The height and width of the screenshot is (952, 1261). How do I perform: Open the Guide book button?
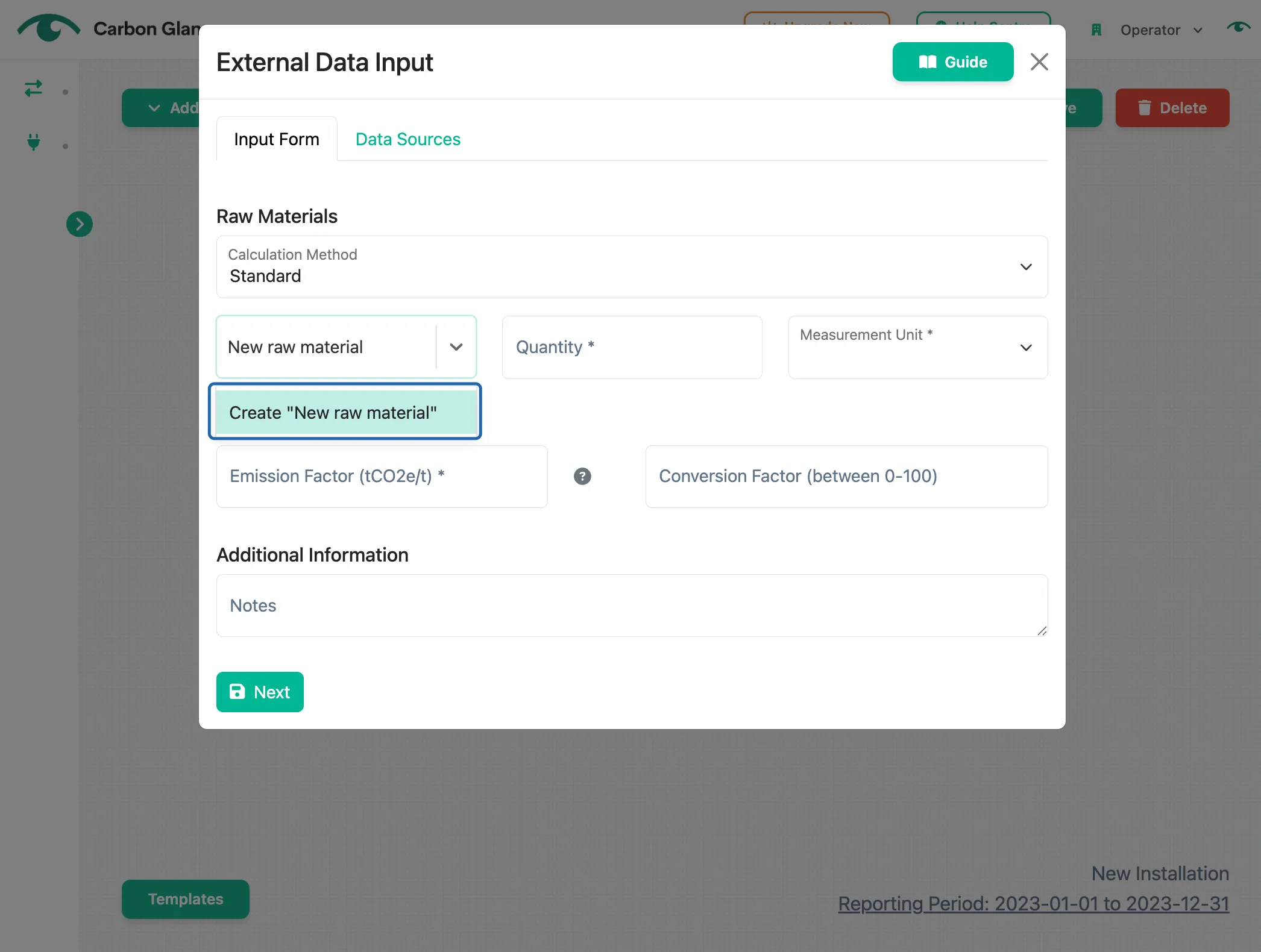(x=952, y=61)
